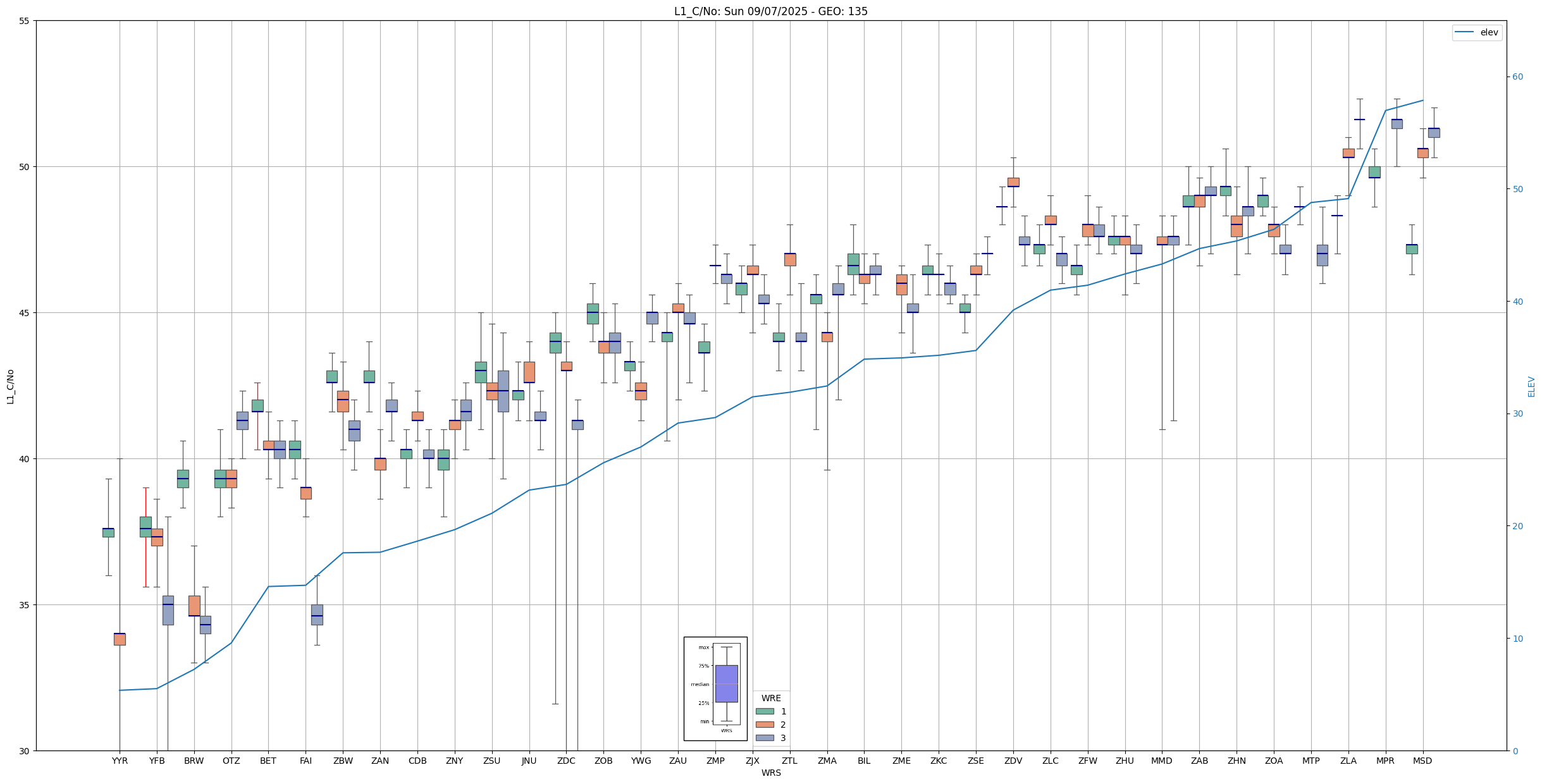Click the YYR station tick label
Image resolution: width=1542 pixels, height=784 pixels.
click(x=120, y=761)
